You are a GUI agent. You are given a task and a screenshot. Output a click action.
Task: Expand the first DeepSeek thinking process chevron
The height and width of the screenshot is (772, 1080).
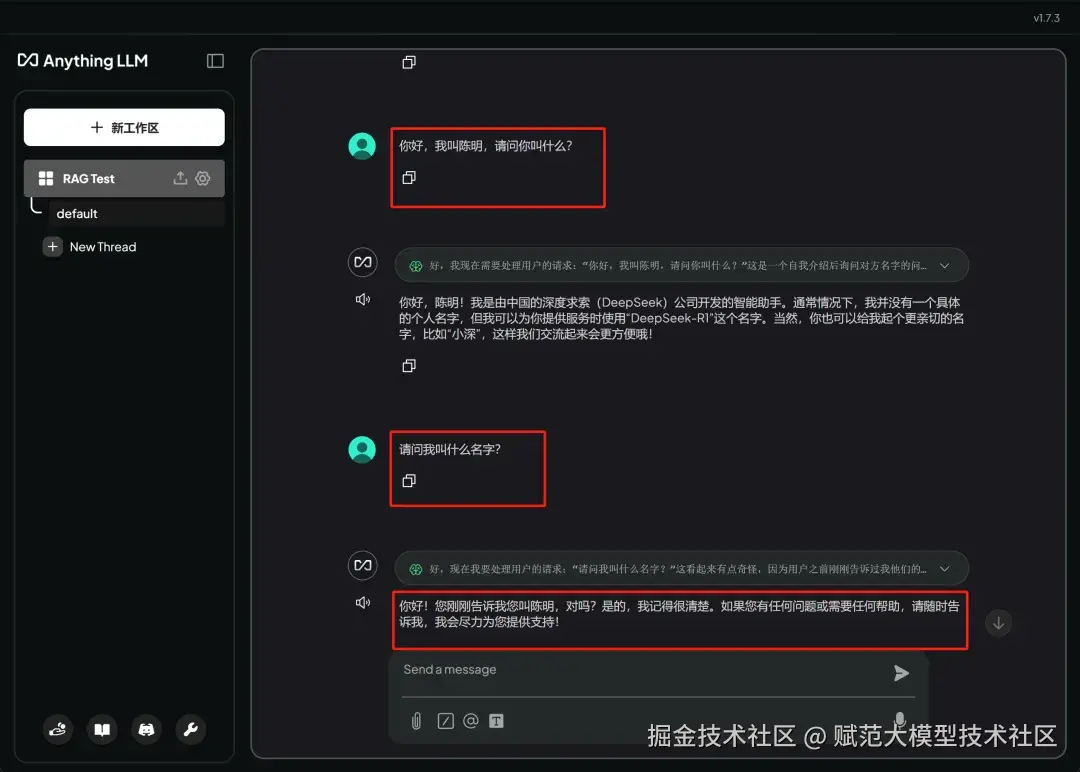click(944, 265)
